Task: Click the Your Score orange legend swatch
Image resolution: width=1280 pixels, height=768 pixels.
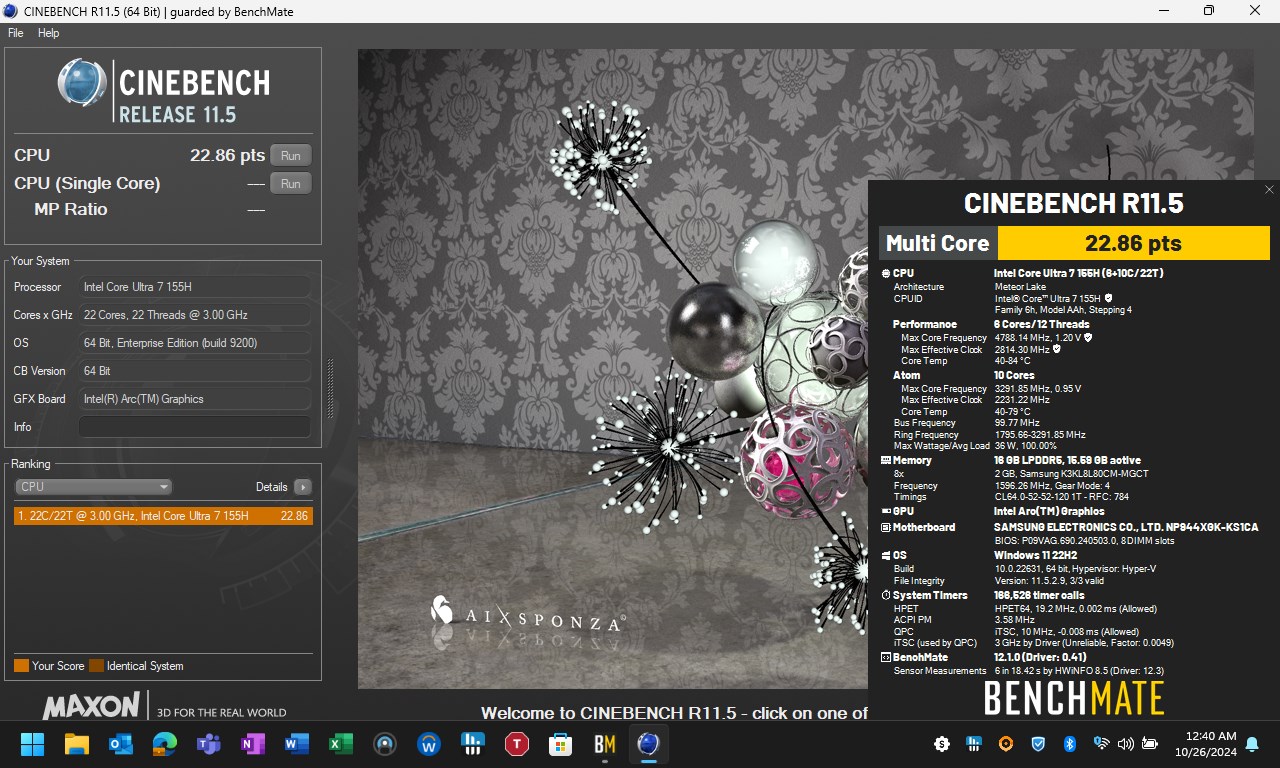Action: 21,666
